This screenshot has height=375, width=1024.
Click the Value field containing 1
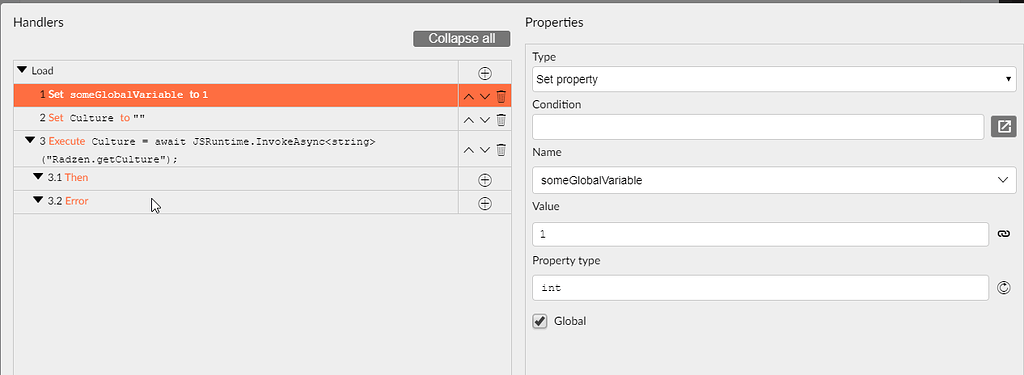760,234
